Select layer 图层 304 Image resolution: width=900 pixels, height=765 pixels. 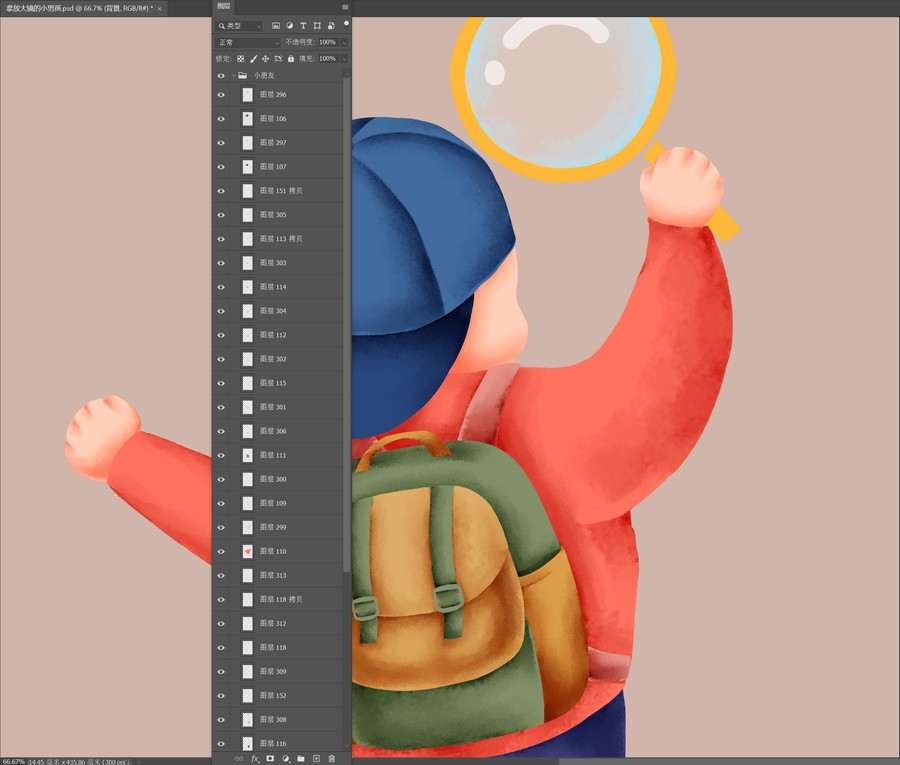[278, 311]
